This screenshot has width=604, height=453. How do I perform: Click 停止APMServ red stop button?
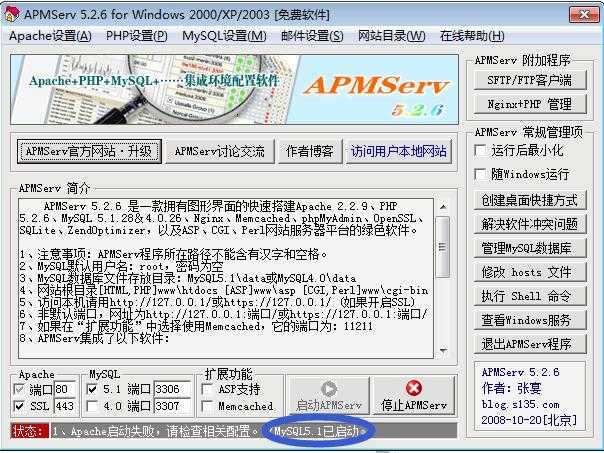[x=414, y=396]
